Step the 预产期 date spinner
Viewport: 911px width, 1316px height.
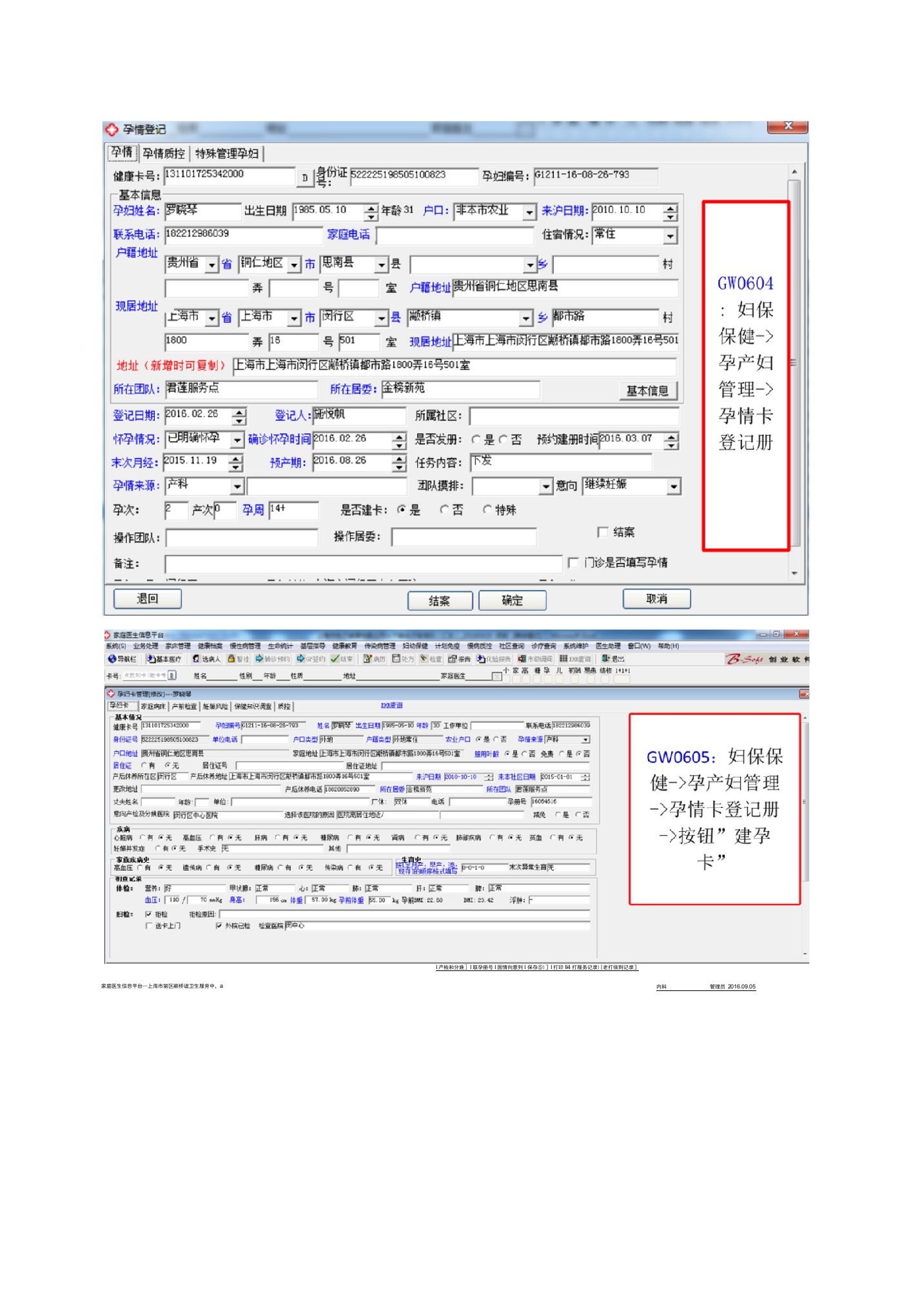pos(400,463)
